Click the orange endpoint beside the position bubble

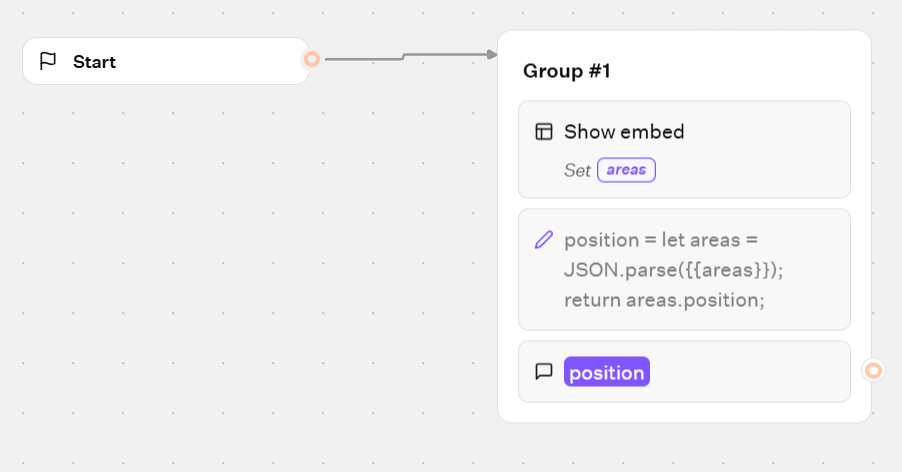tap(873, 371)
